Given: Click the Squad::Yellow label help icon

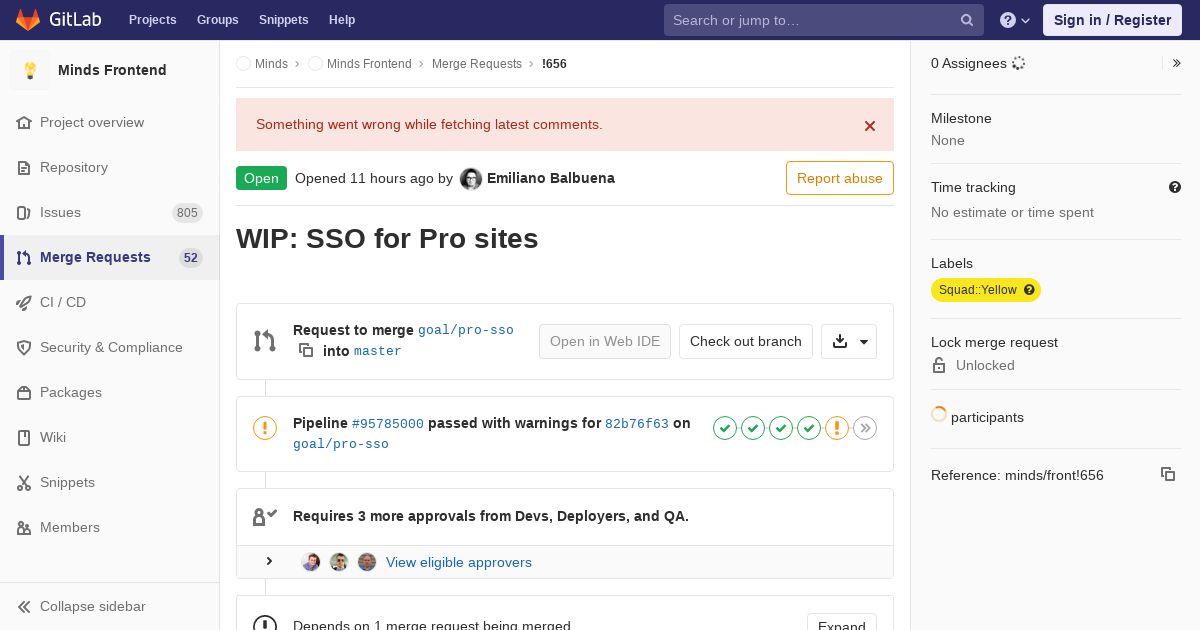Looking at the screenshot, I should pos(1029,290).
